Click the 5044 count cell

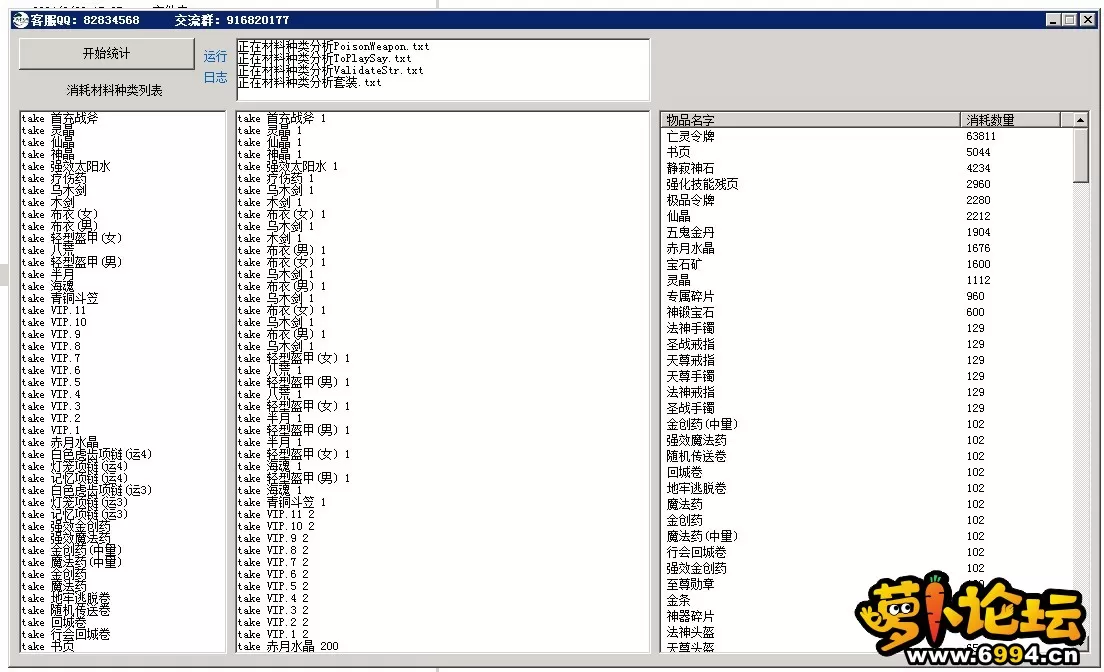(x=978, y=152)
